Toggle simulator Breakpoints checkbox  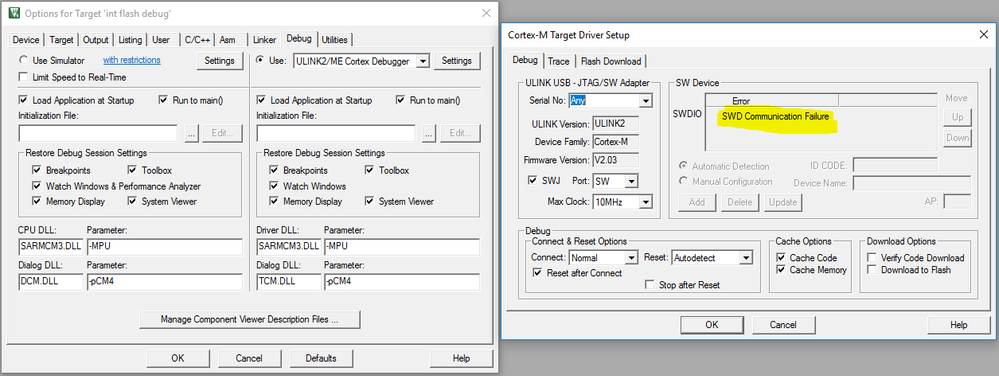(36, 170)
